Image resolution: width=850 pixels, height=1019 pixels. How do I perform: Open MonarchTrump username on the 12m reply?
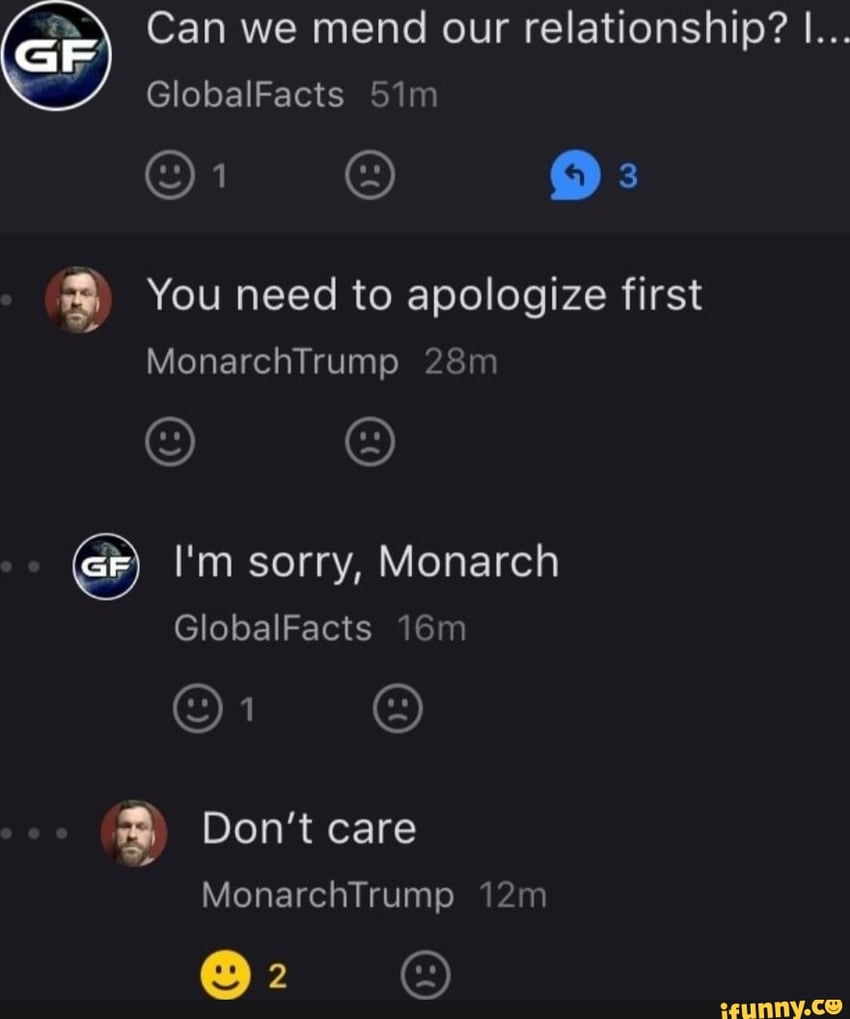tap(328, 895)
